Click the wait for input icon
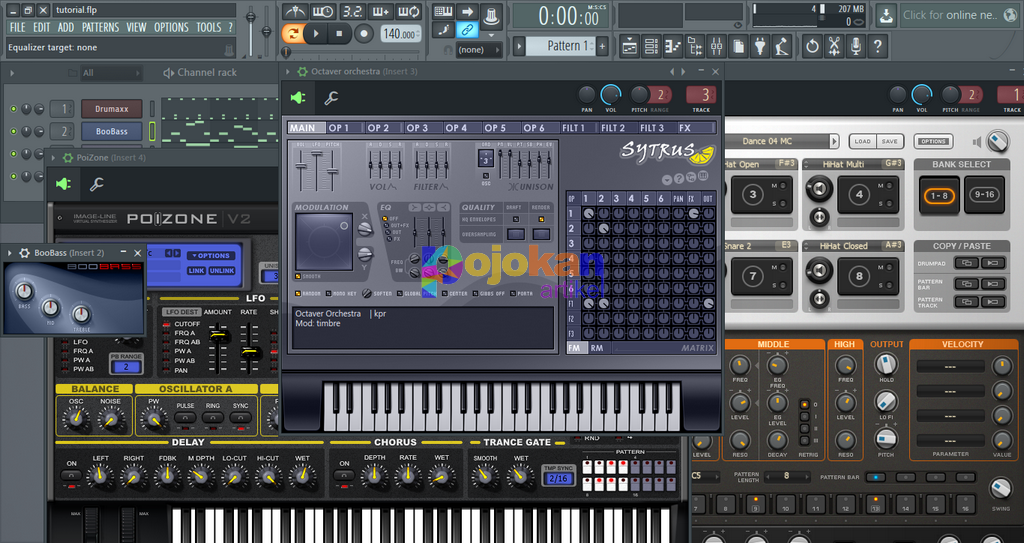Viewport: 1024px width, 543px height. pyautogui.click(x=323, y=11)
